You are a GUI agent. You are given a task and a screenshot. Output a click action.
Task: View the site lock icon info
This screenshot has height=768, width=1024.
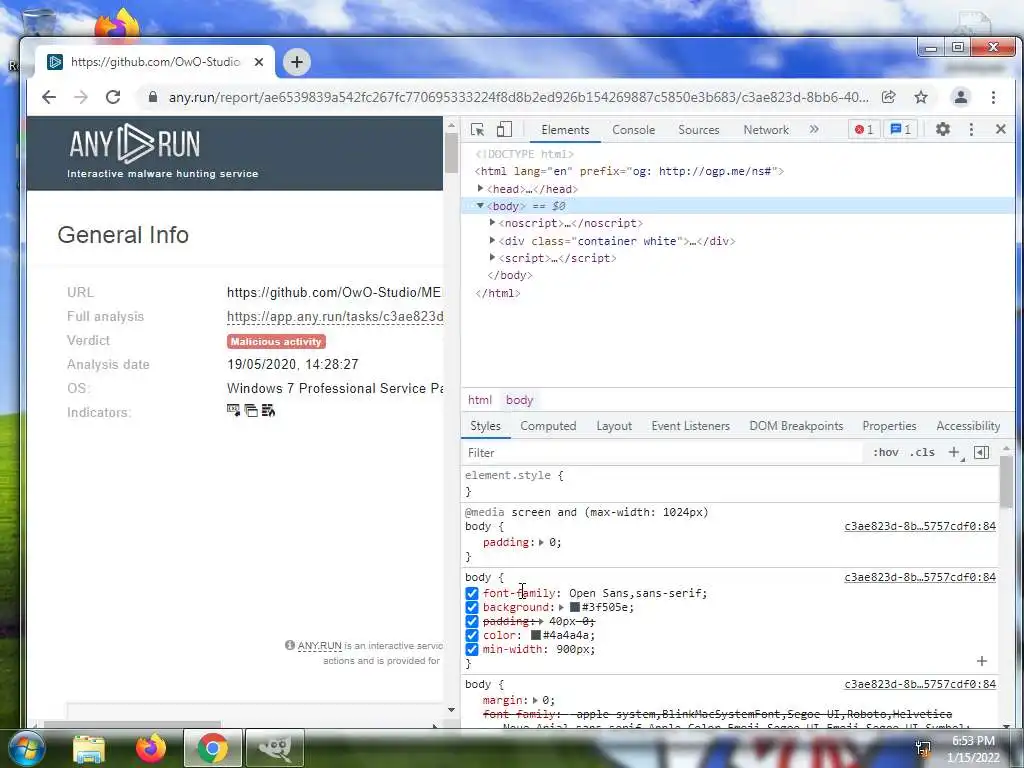coord(153,97)
